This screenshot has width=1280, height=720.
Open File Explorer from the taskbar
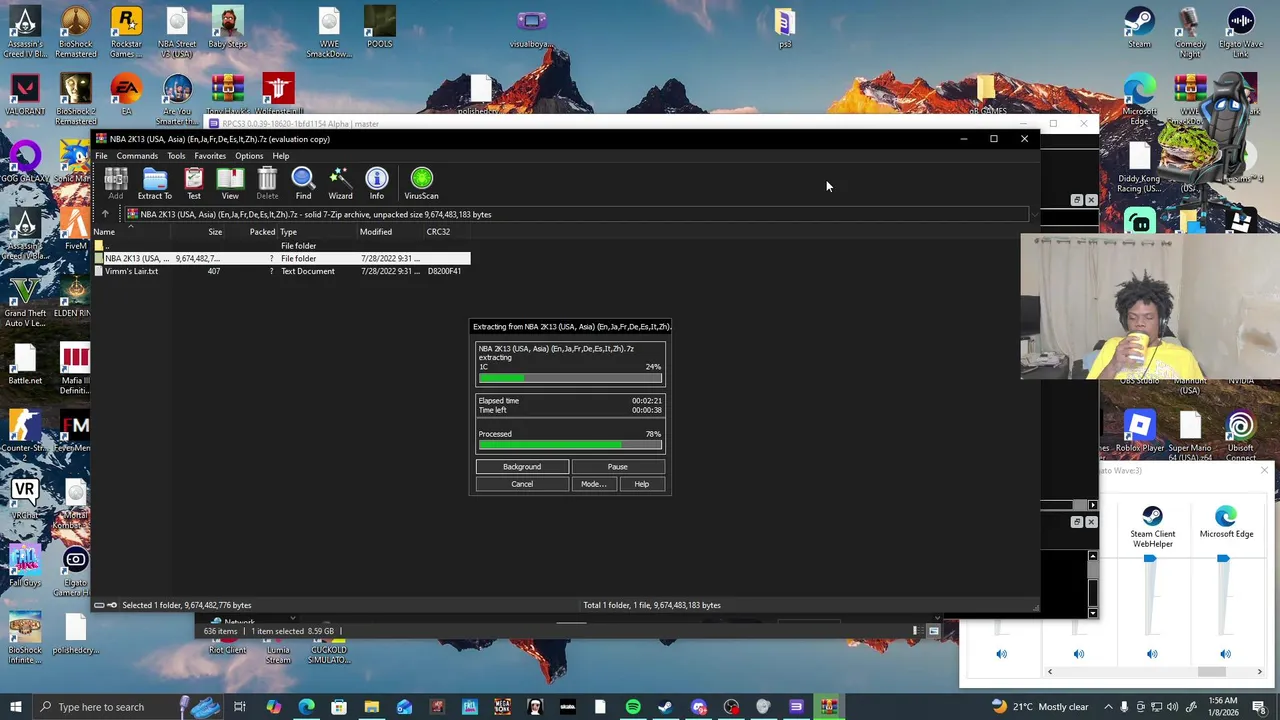tap(371, 707)
